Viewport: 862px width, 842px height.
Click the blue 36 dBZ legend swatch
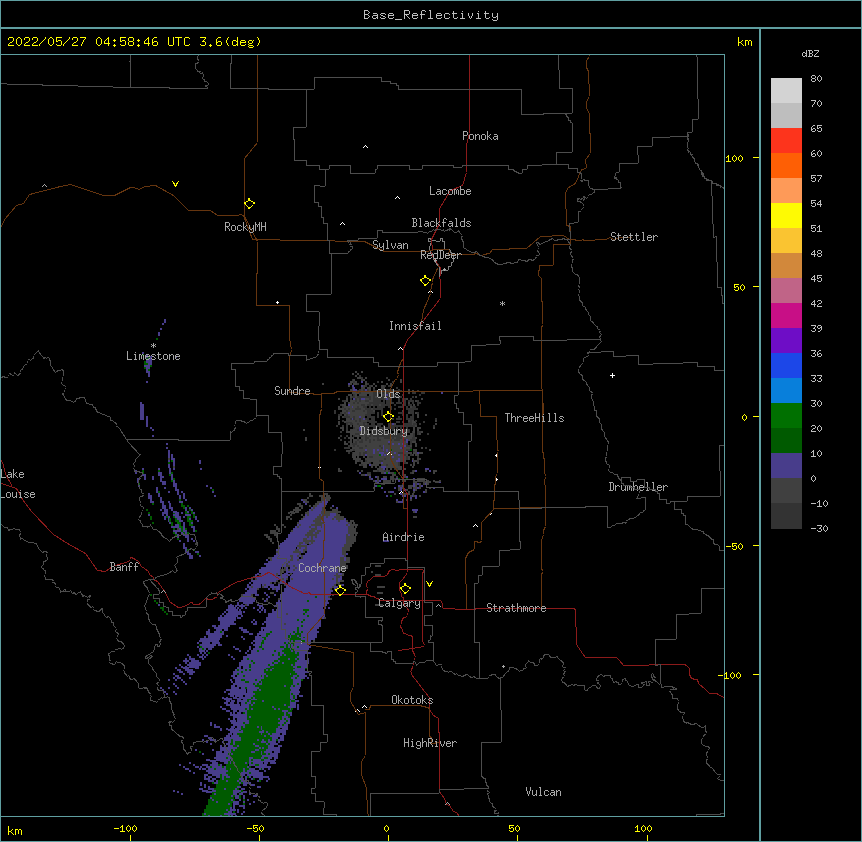[x=786, y=365]
